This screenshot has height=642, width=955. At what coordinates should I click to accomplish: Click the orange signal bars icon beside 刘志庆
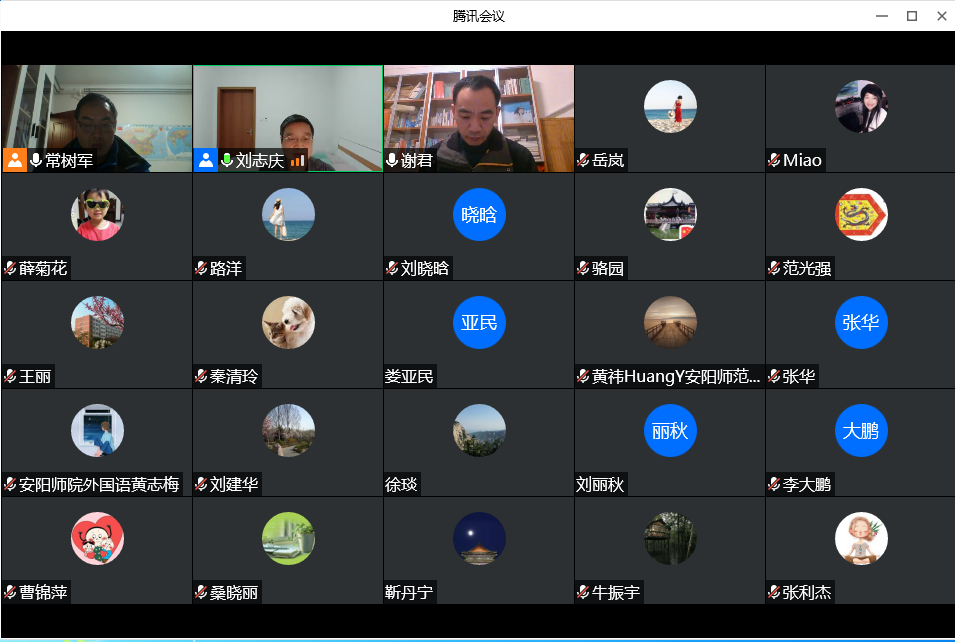297,161
